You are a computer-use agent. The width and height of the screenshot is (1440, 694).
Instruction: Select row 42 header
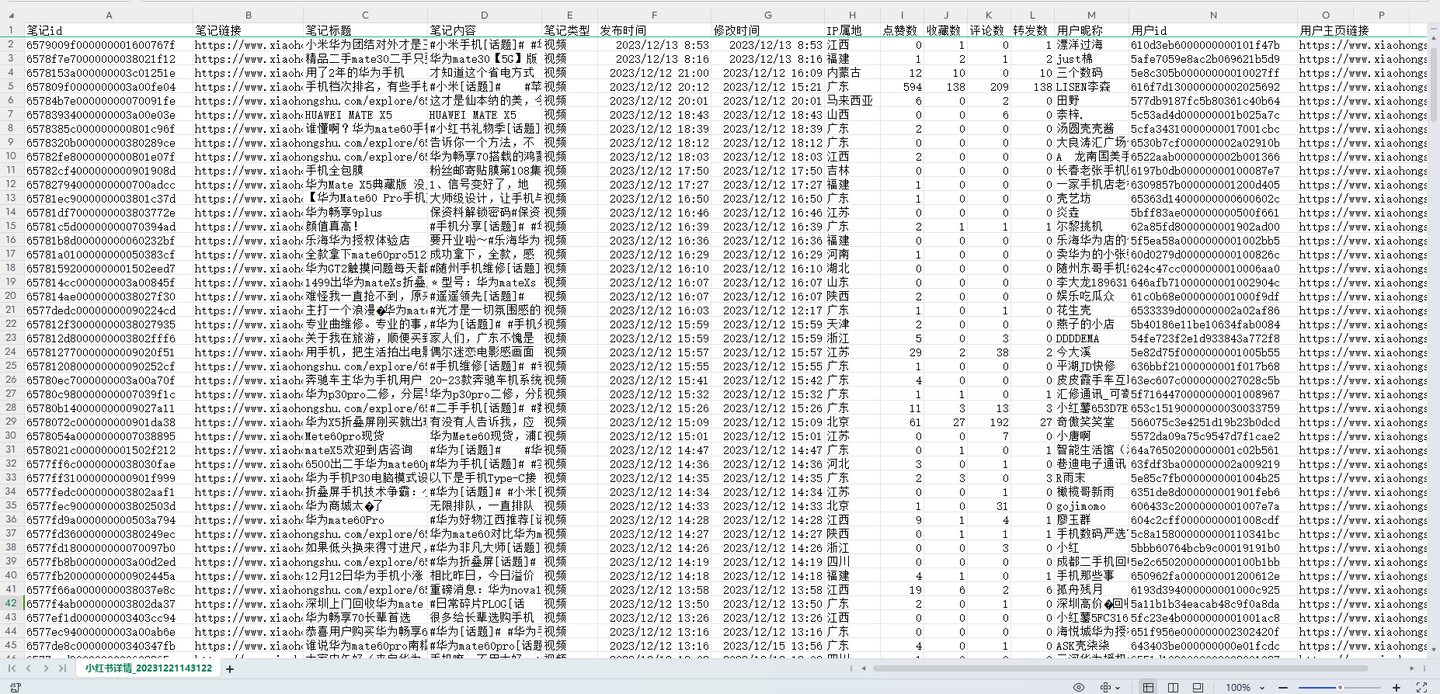click(12, 604)
